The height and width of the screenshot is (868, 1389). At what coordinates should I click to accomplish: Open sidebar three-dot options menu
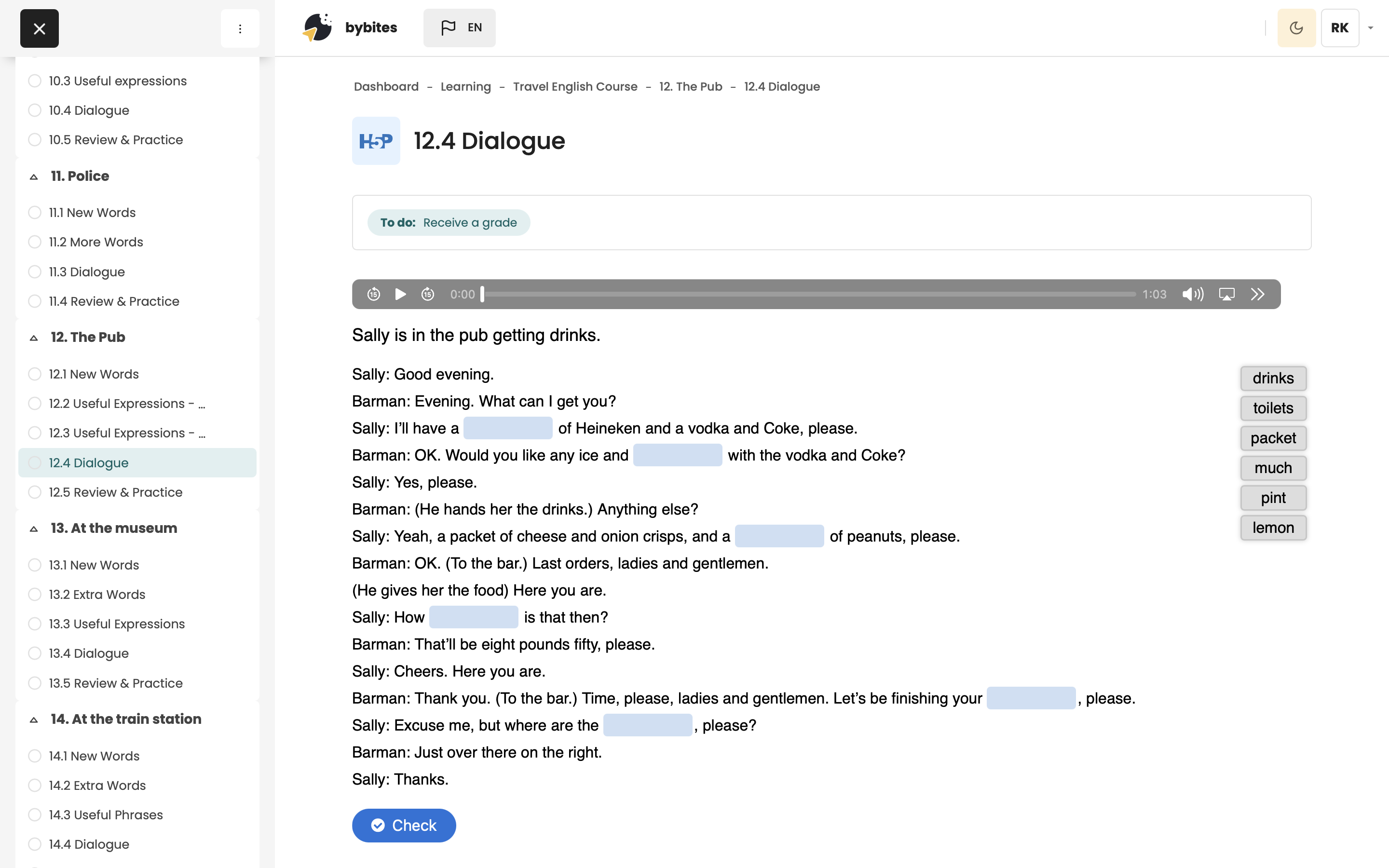click(240, 28)
